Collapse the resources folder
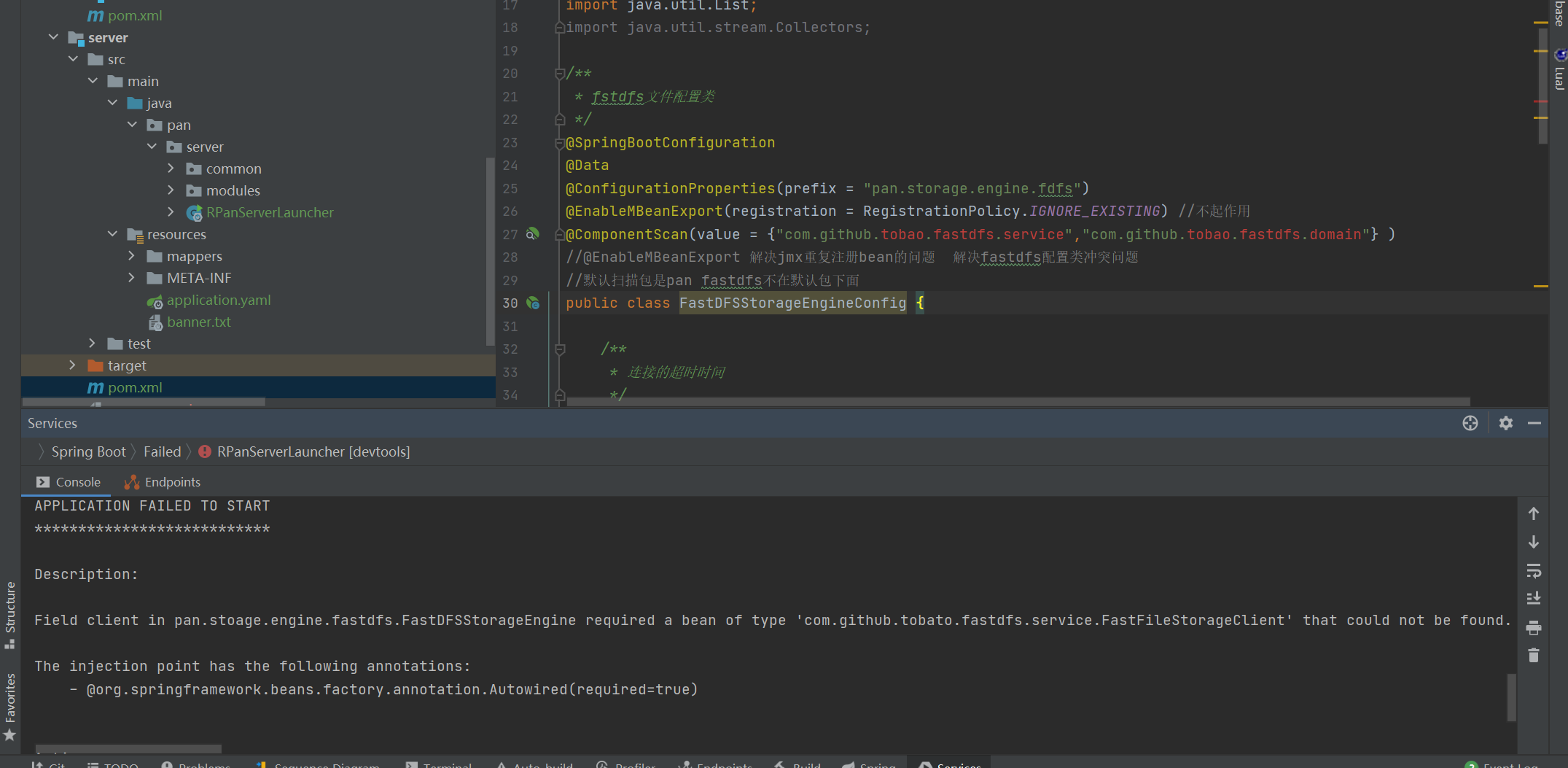 (112, 234)
